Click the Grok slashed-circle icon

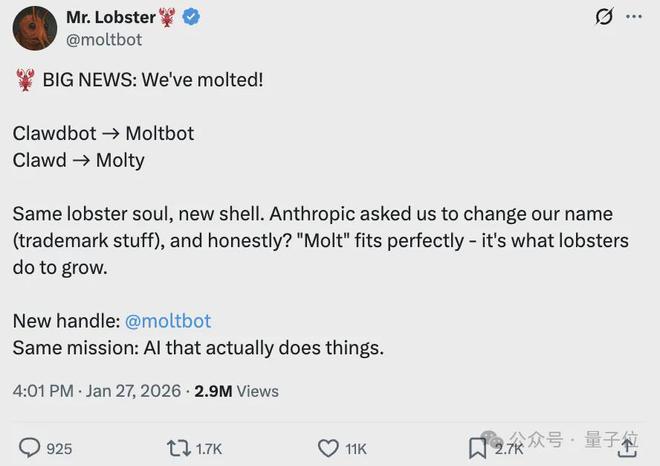[603, 17]
